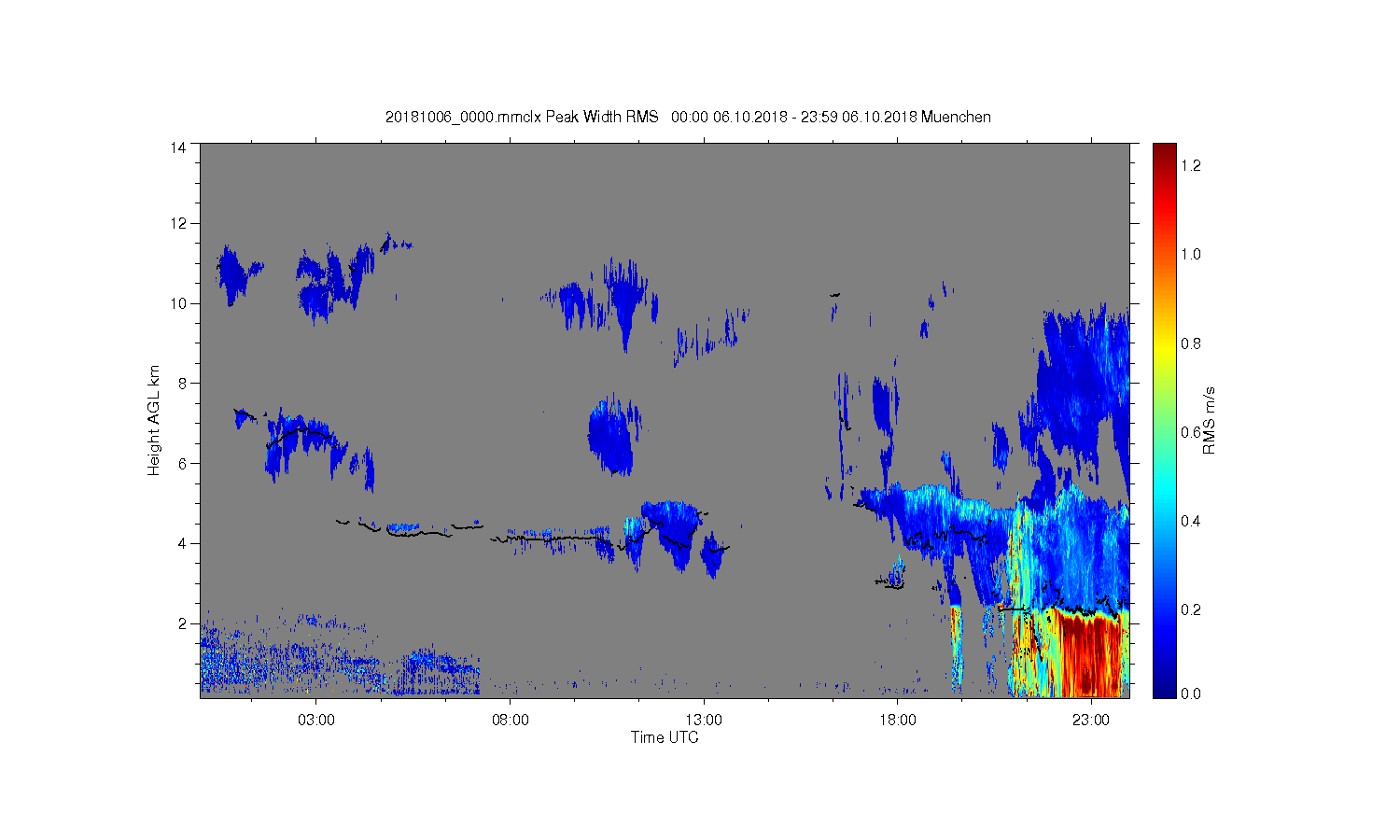Click the colorbar value 0.8
Screen dimensions: 1400x840
1191,343
